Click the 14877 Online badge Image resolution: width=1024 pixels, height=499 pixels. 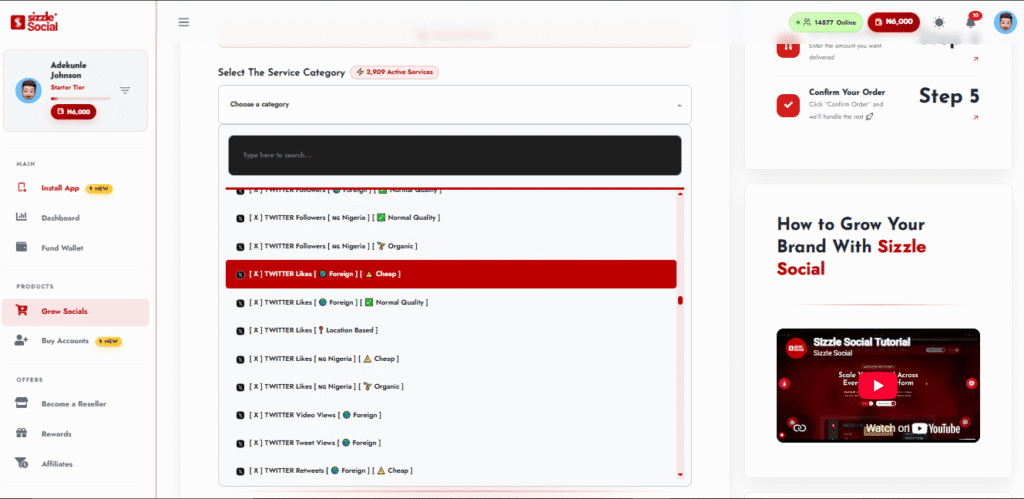[x=825, y=22]
